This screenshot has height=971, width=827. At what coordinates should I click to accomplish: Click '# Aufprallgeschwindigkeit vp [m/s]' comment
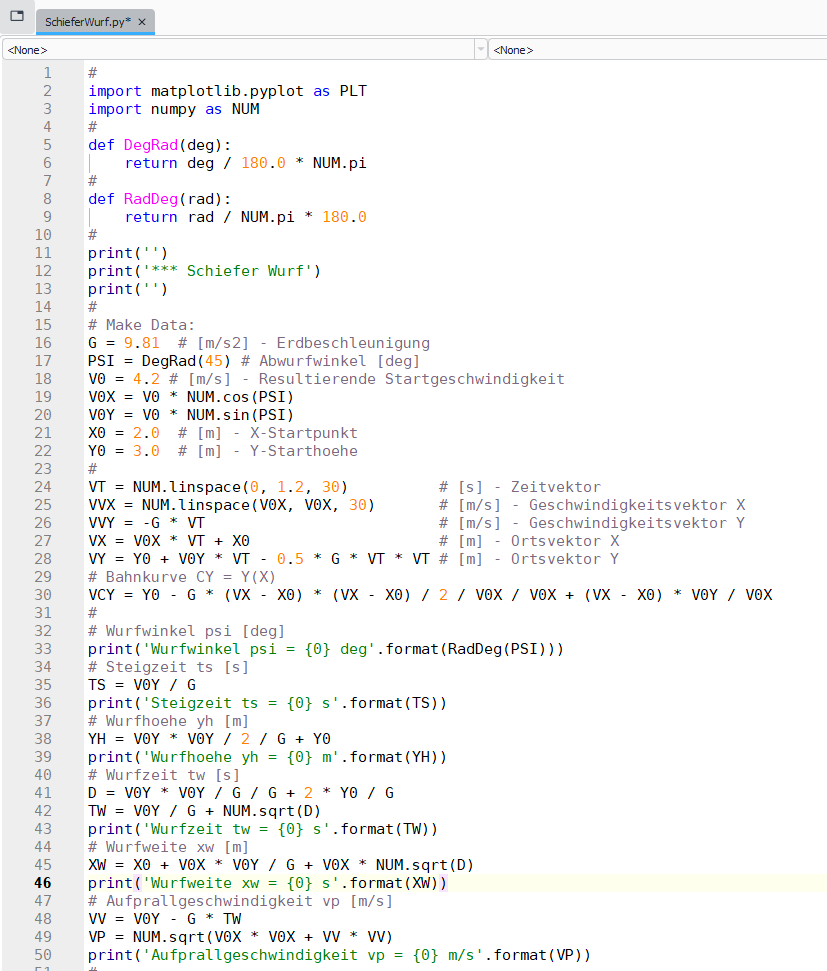click(240, 900)
